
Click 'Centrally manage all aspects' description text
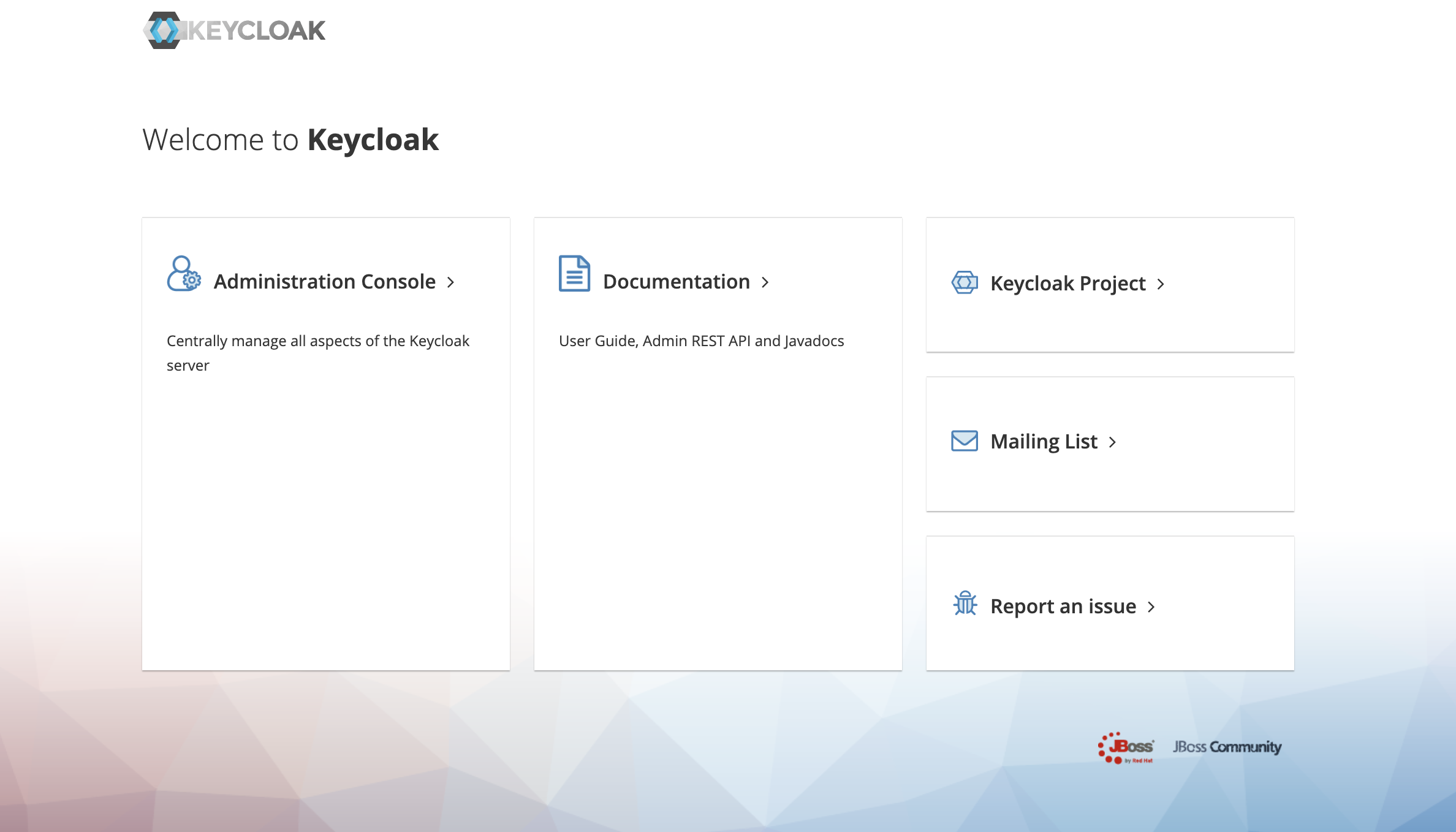pos(318,353)
